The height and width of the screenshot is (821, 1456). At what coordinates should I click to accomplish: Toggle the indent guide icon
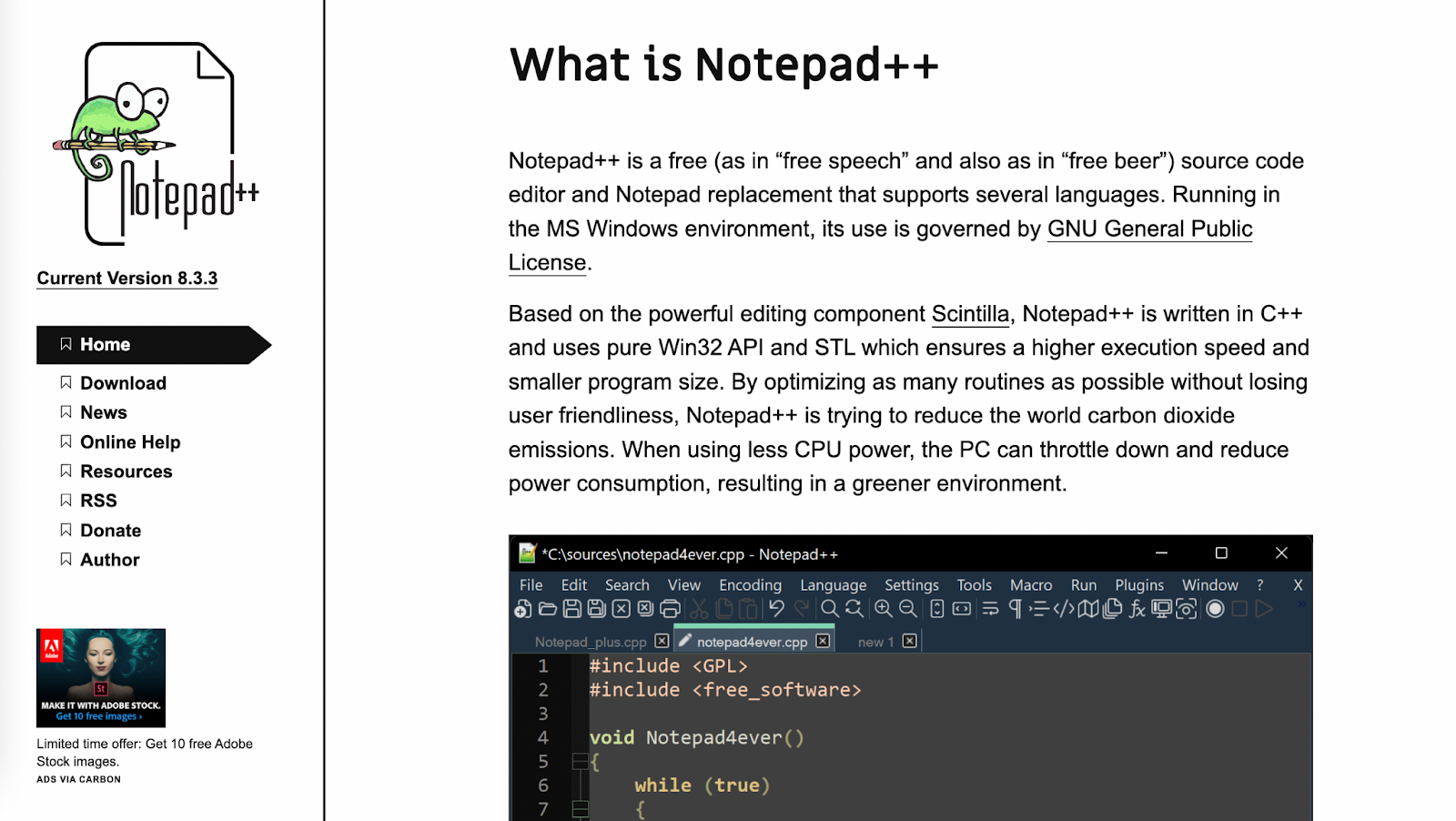pos(1039,609)
